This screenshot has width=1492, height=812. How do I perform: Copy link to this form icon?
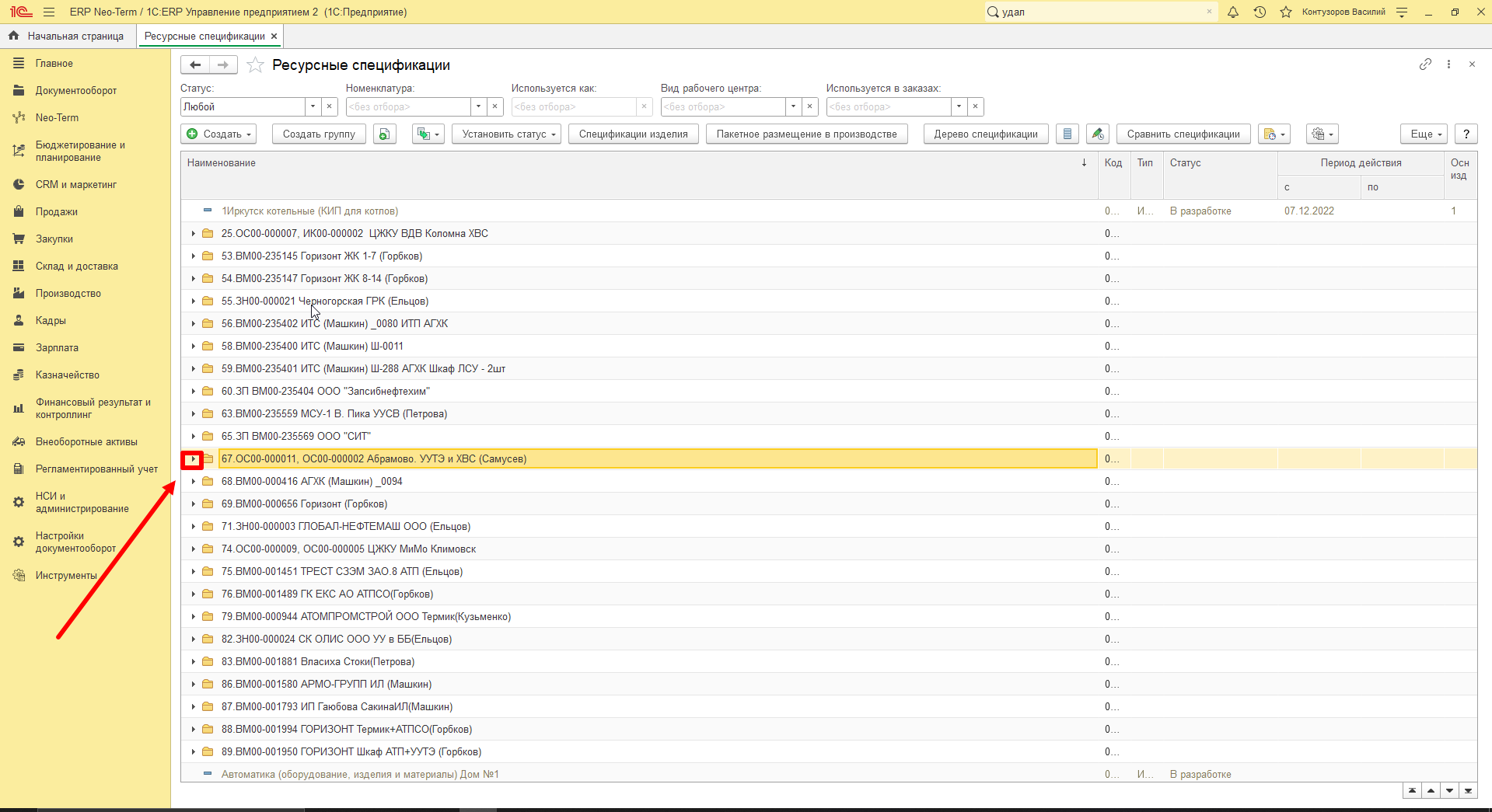tap(1425, 64)
